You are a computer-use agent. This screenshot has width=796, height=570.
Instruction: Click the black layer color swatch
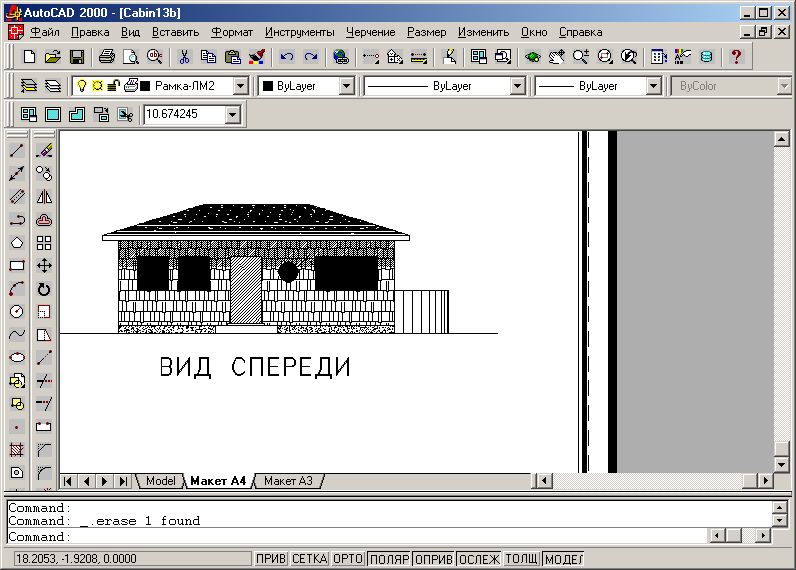(x=145, y=86)
